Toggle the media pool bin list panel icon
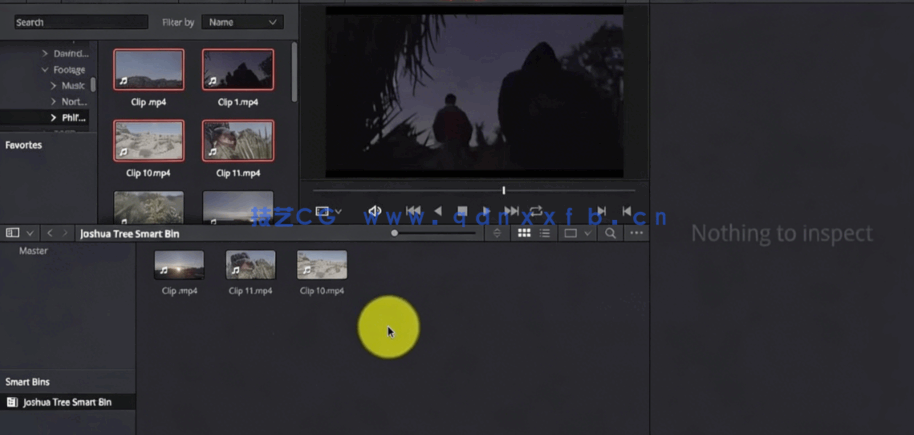The image size is (914, 435). [12, 233]
